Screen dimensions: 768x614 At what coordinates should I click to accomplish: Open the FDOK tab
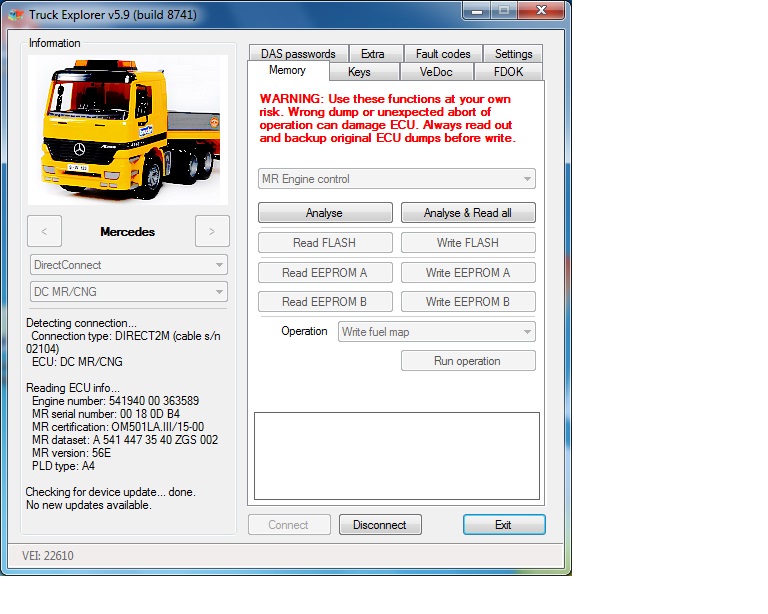click(508, 72)
